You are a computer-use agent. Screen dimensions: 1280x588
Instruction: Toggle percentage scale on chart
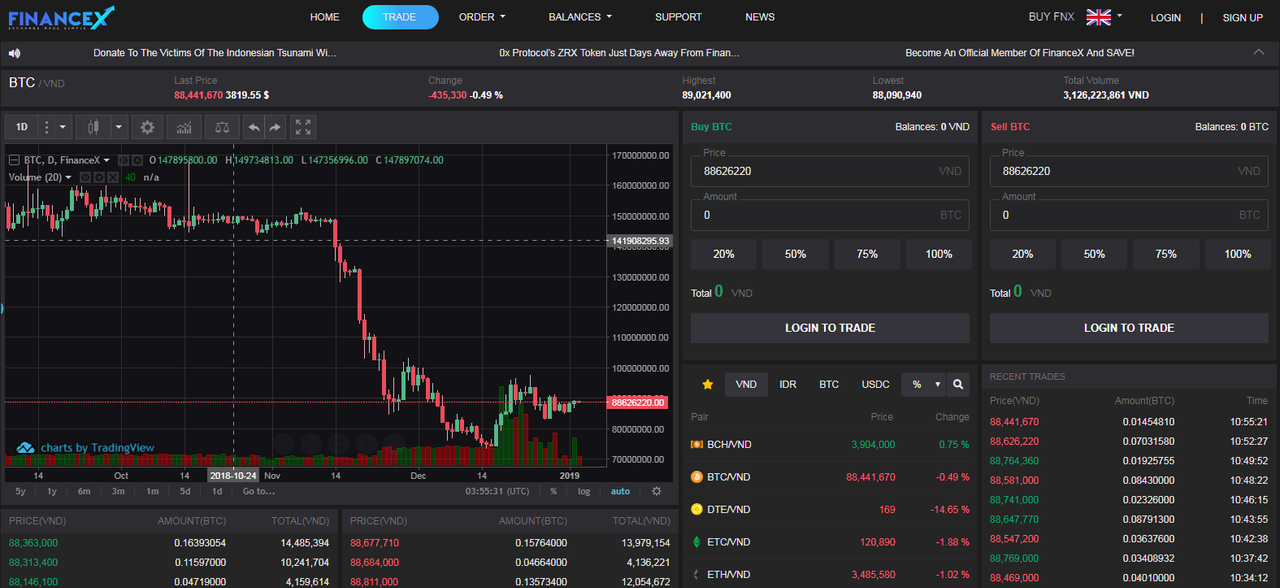point(553,491)
